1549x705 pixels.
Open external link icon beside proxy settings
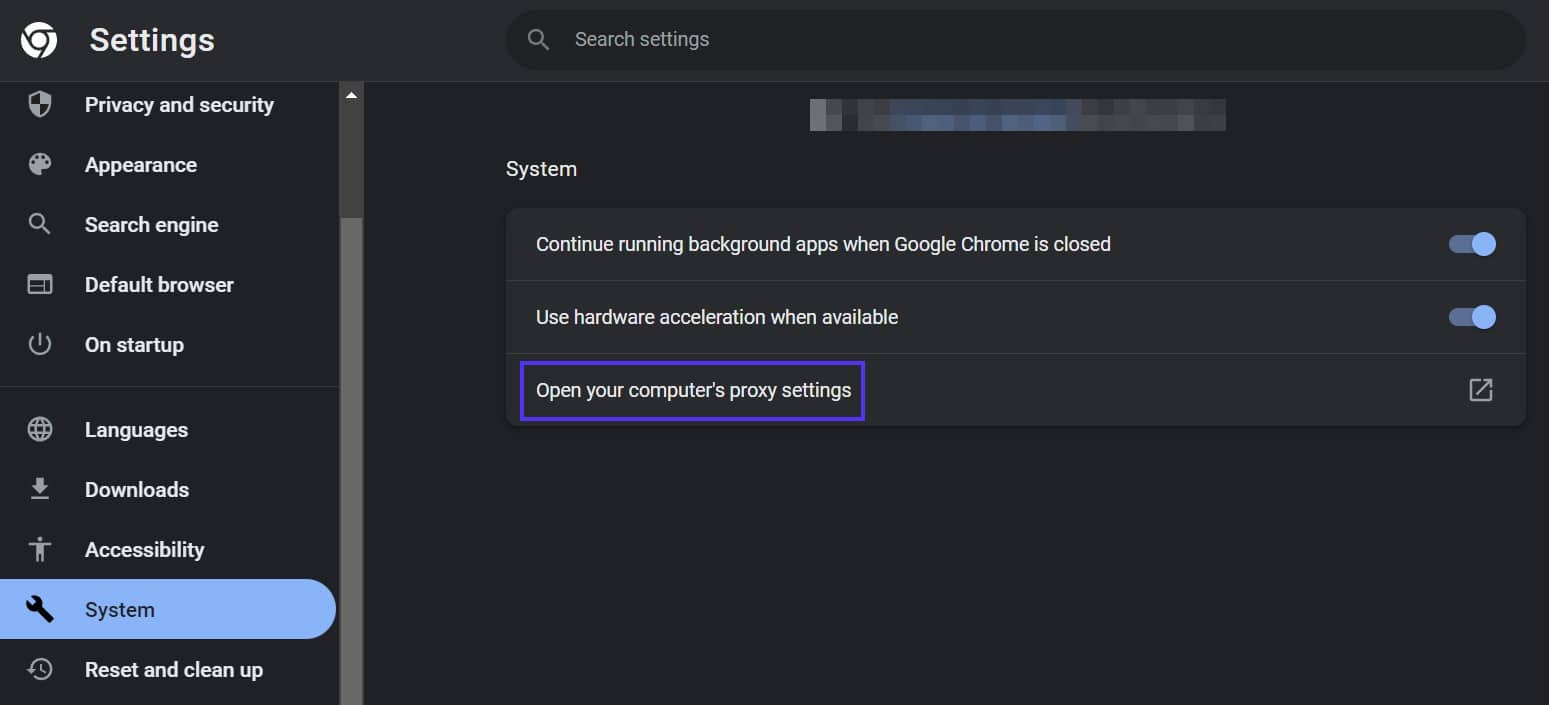1480,390
